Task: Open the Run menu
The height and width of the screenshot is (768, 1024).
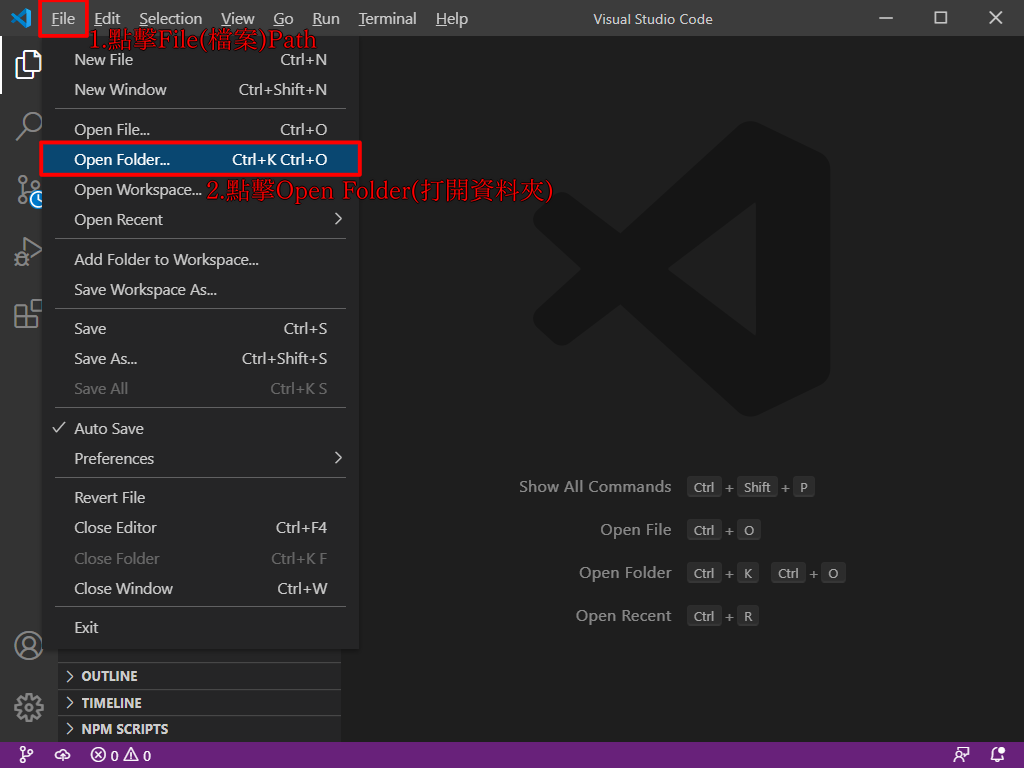Action: (x=325, y=19)
